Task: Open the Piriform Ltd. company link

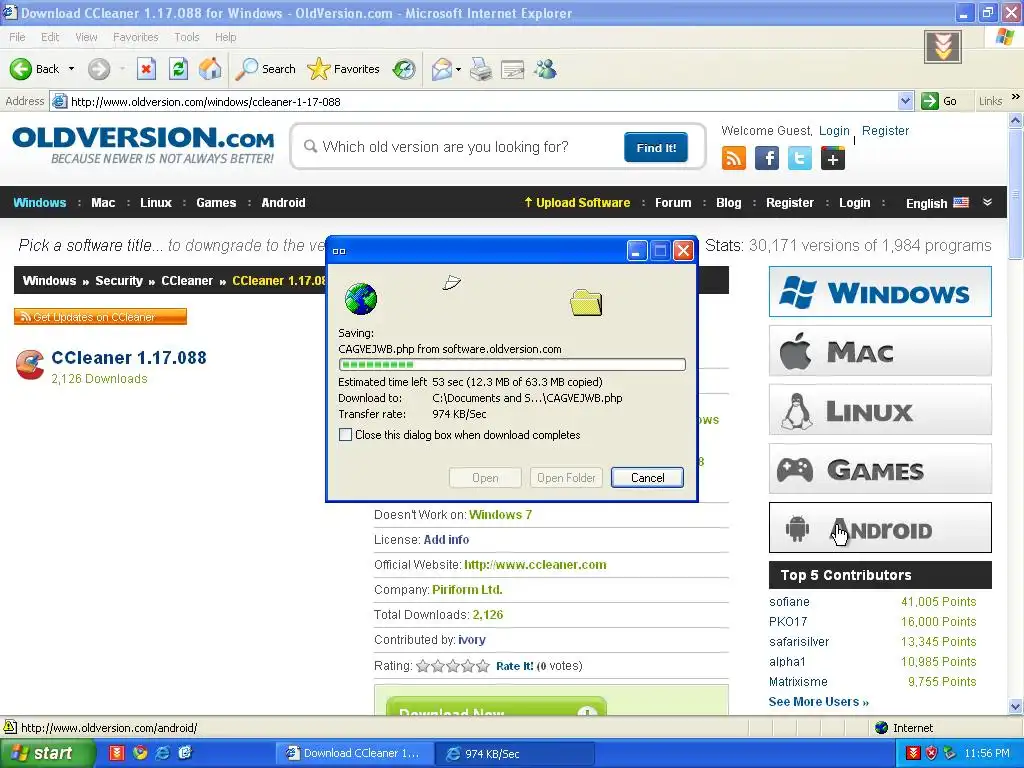Action: coord(467,590)
